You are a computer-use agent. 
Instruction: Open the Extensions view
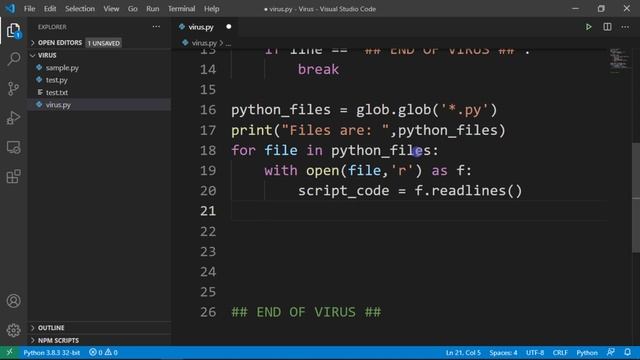click(x=13, y=177)
